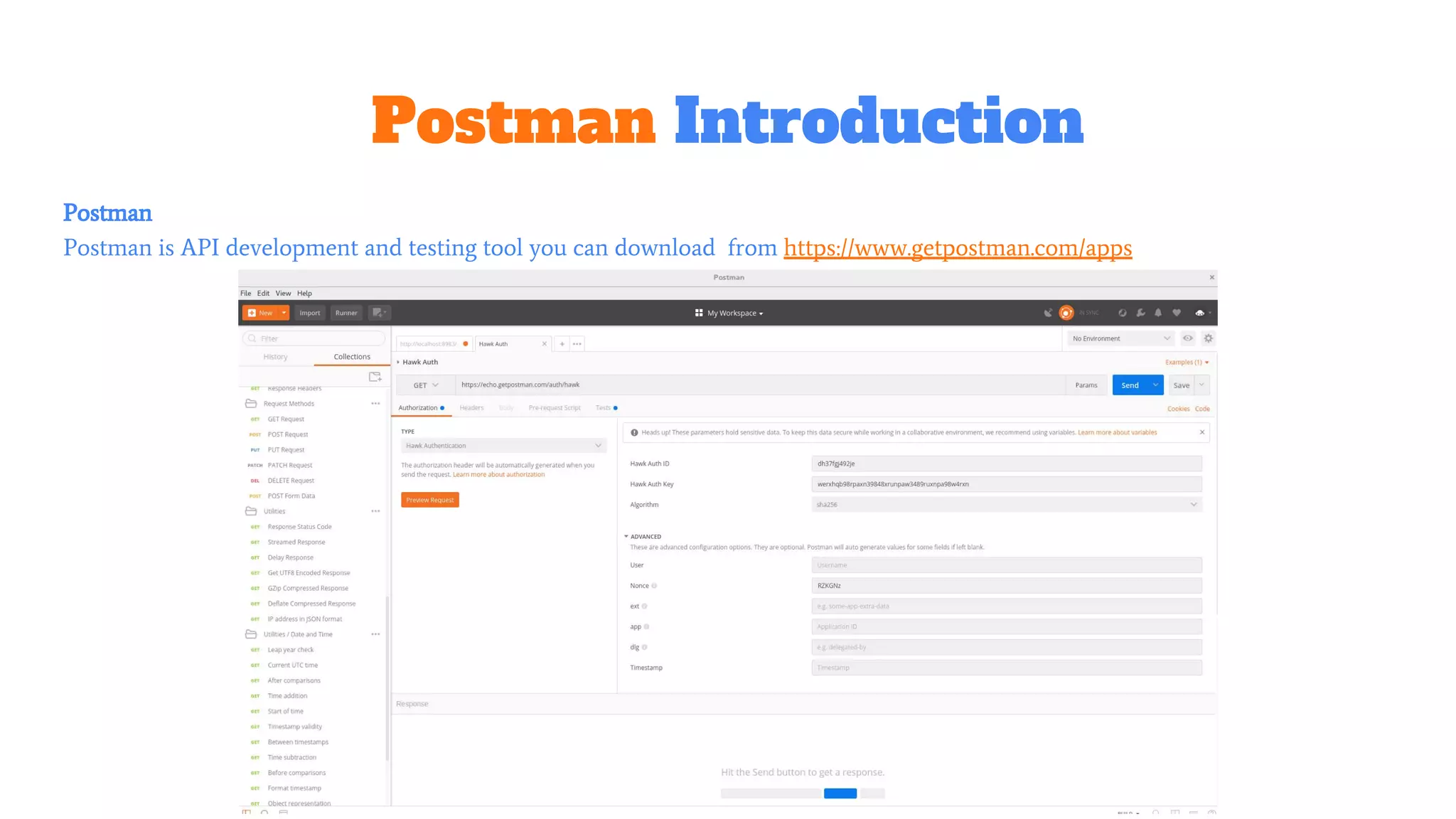Open Request Methods folder ellipsis menu
The width and height of the screenshot is (1456, 819).
pyautogui.click(x=375, y=404)
